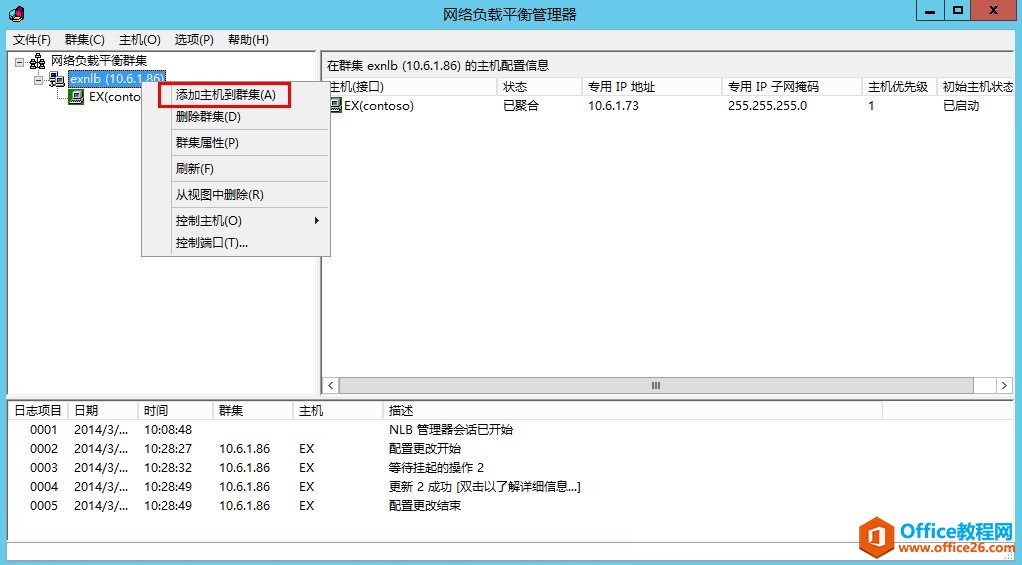Sort by 主机优先级 column header
The height and width of the screenshot is (565, 1022).
click(899, 87)
